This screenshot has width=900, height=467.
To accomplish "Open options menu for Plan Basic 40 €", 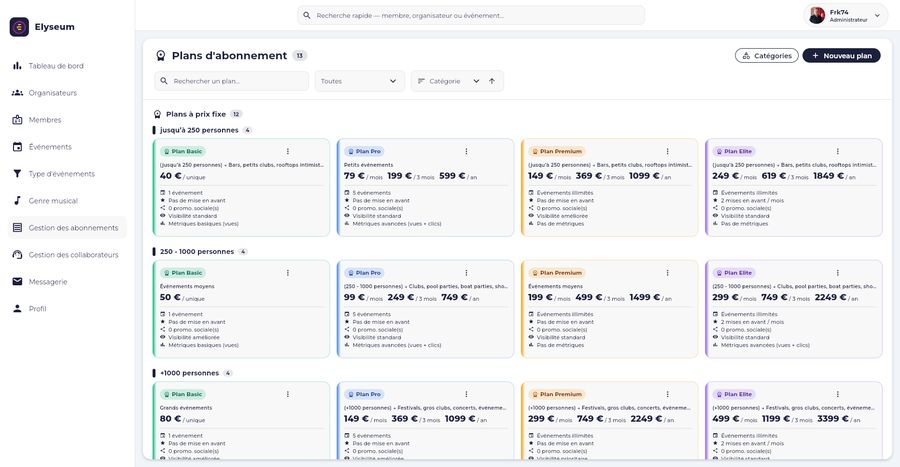I will [288, 151].
